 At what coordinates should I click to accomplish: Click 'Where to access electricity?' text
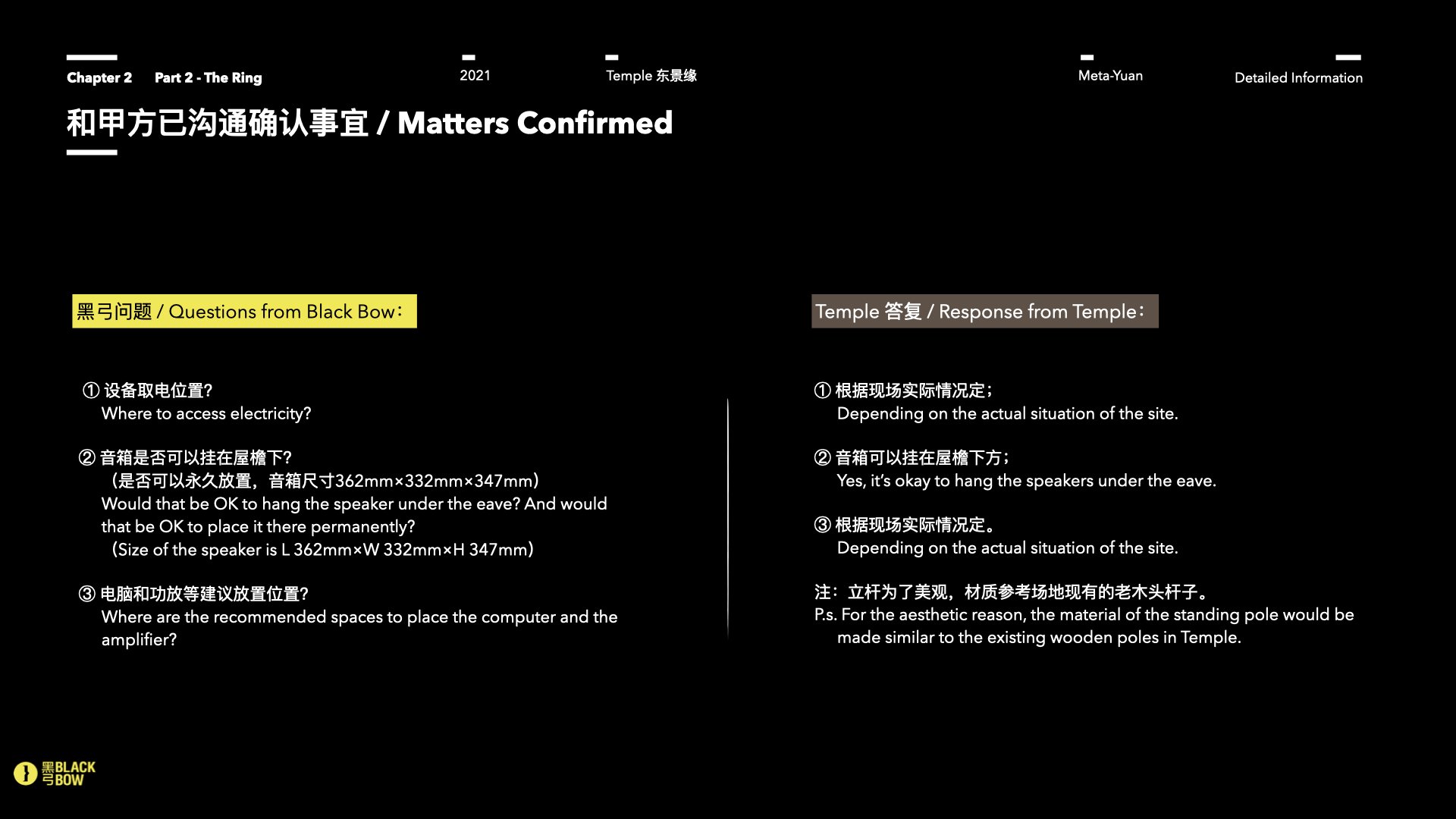click(206, 413)
